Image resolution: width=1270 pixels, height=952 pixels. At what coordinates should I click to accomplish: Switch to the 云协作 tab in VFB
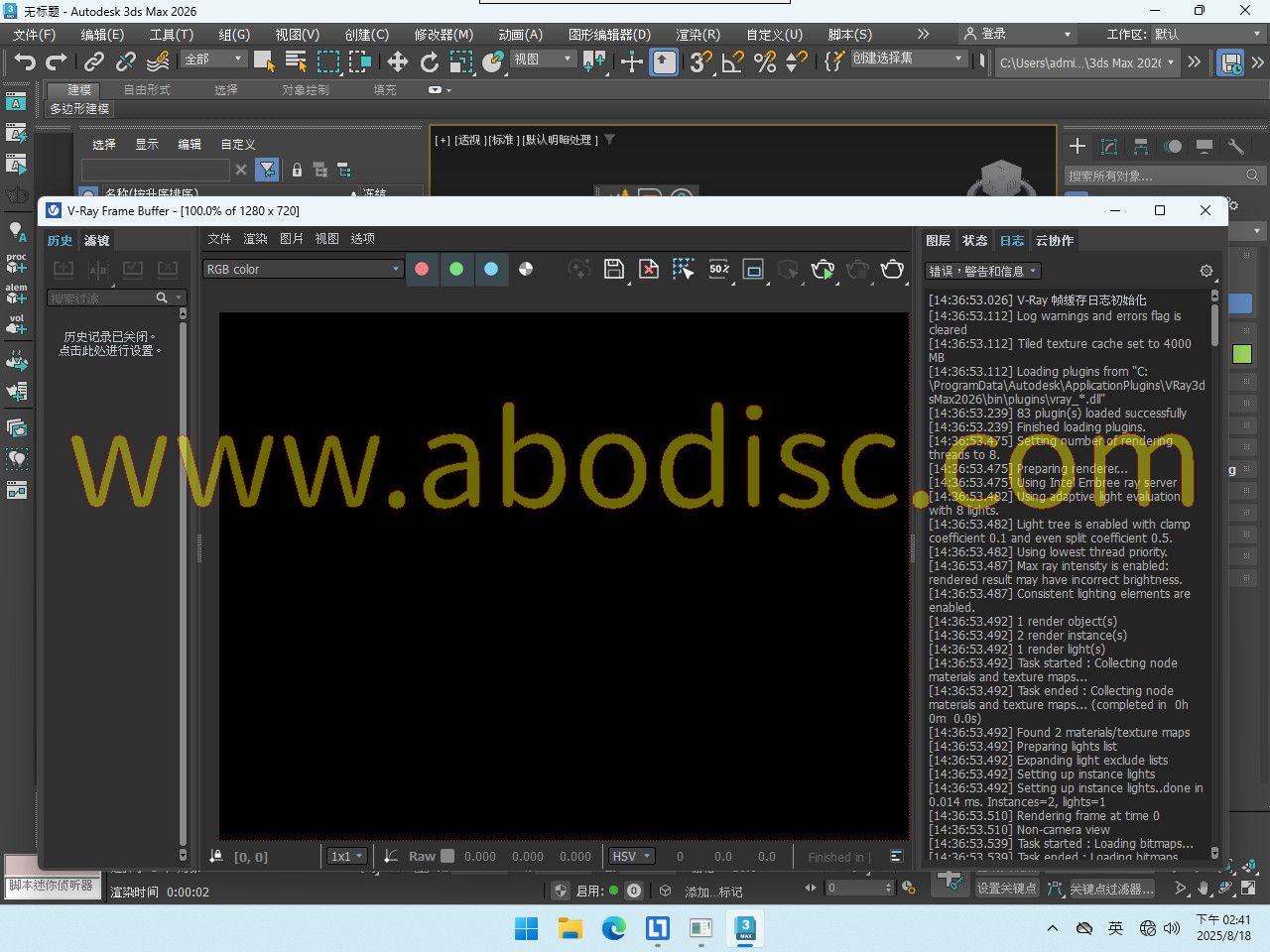click(1055, 240)
